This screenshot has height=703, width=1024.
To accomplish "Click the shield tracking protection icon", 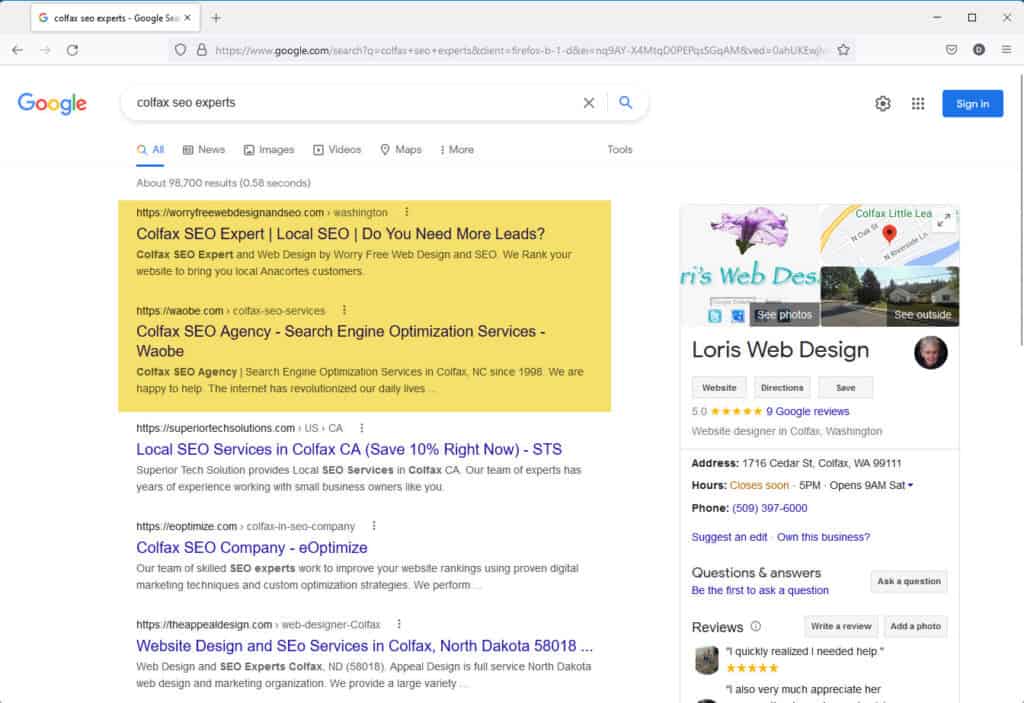I will [180, 50].
